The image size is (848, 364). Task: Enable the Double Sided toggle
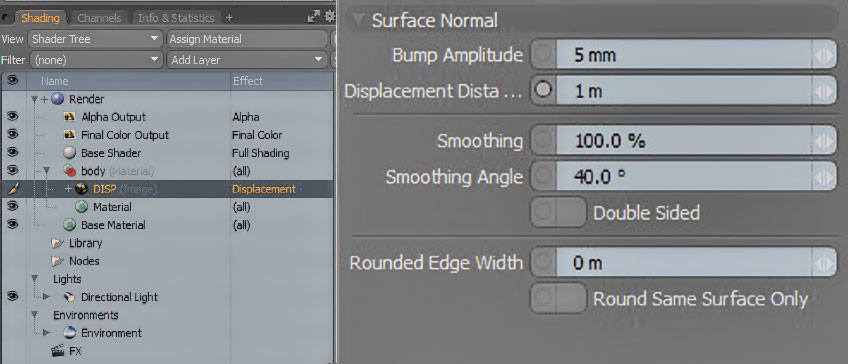click(x=559, y=212)
